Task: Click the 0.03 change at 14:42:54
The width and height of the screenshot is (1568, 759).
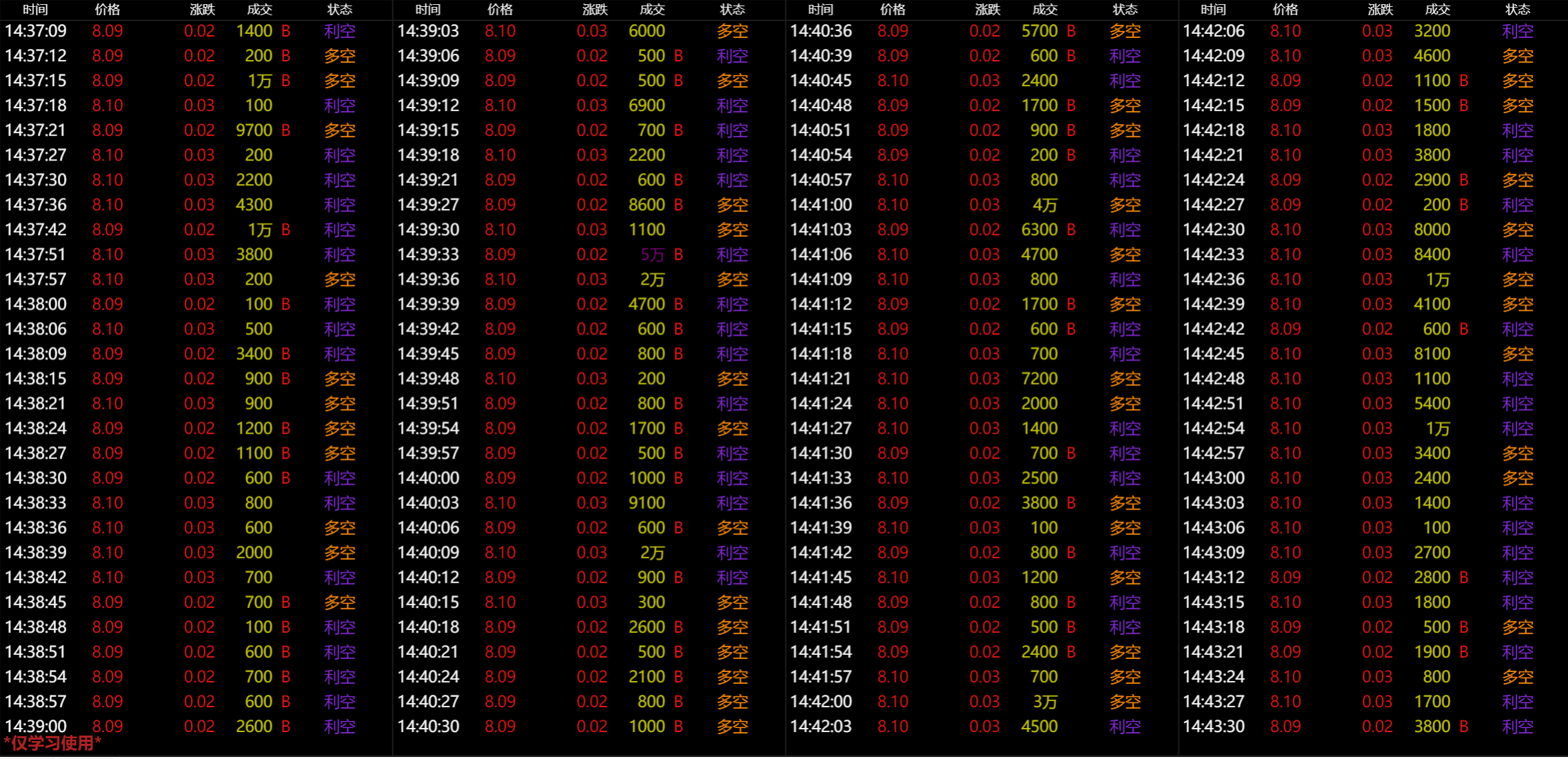Action: pyautogui.click(x=1377, y=428)
